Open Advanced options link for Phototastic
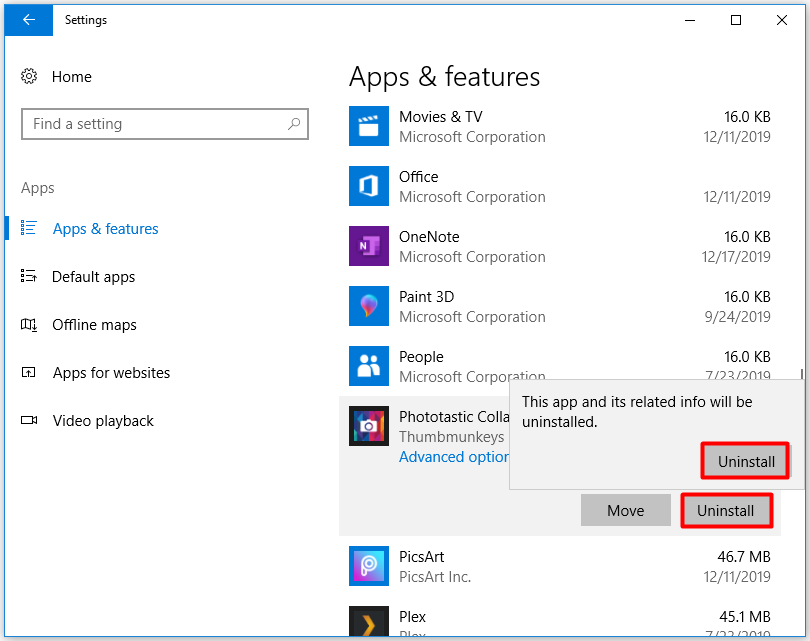Viewport: 810px width, 641px height. coord(454,457)
